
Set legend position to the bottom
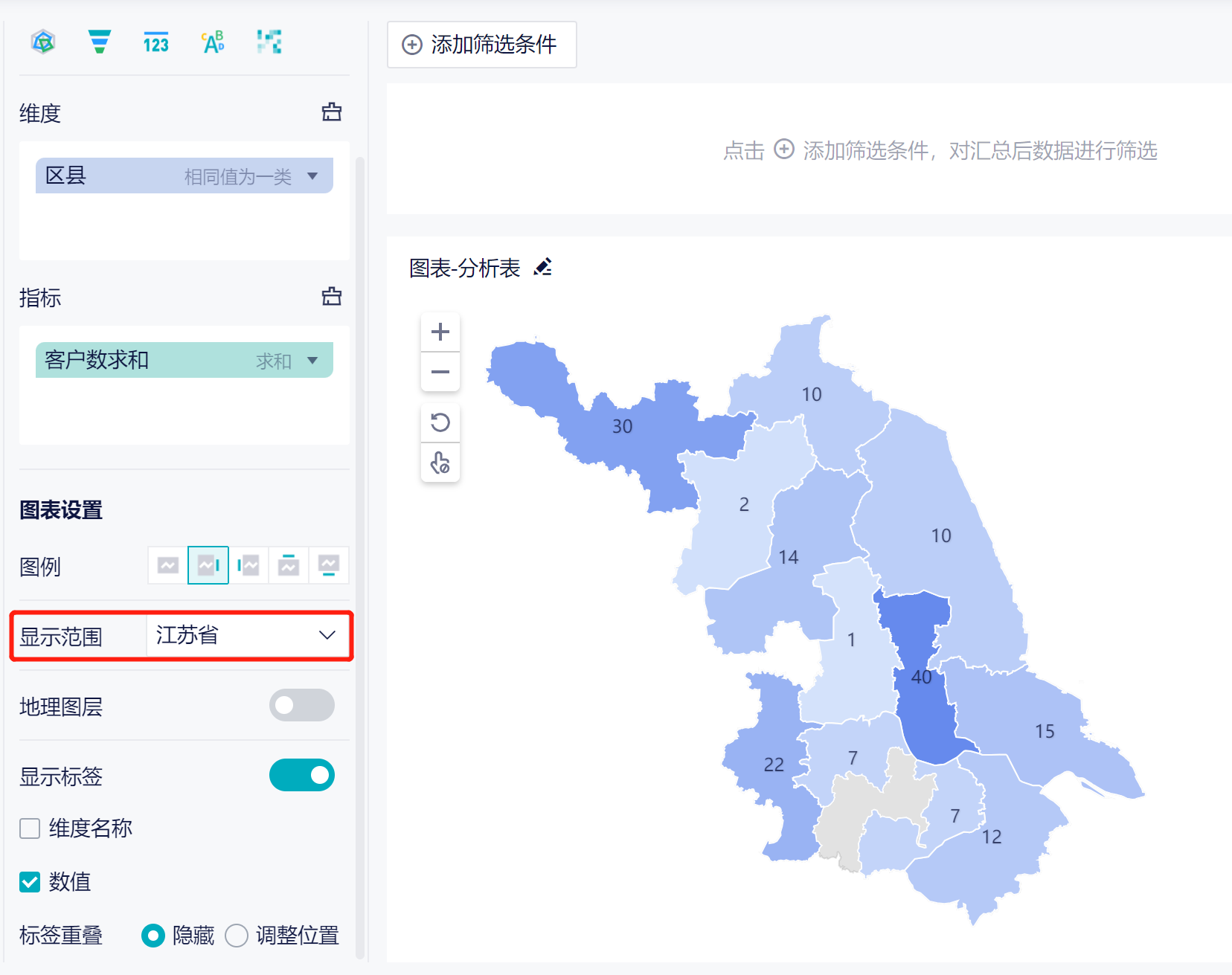(x=329, y=566)
